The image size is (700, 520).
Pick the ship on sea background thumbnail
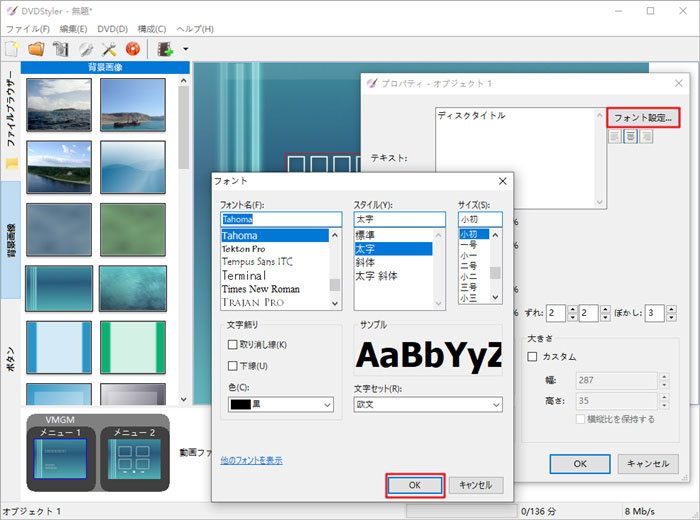[x=133, y=105]
